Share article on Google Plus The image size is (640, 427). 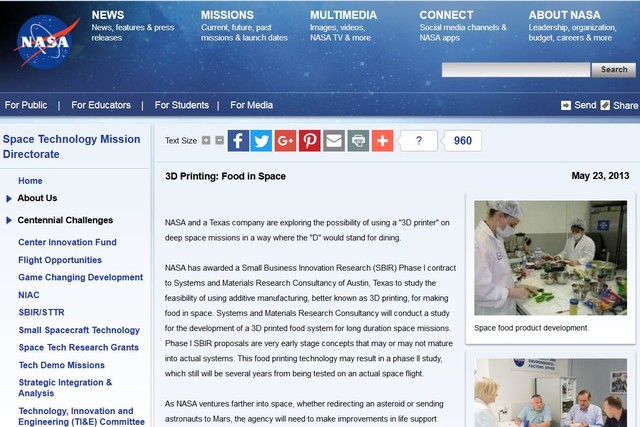(x=285, y=141)
